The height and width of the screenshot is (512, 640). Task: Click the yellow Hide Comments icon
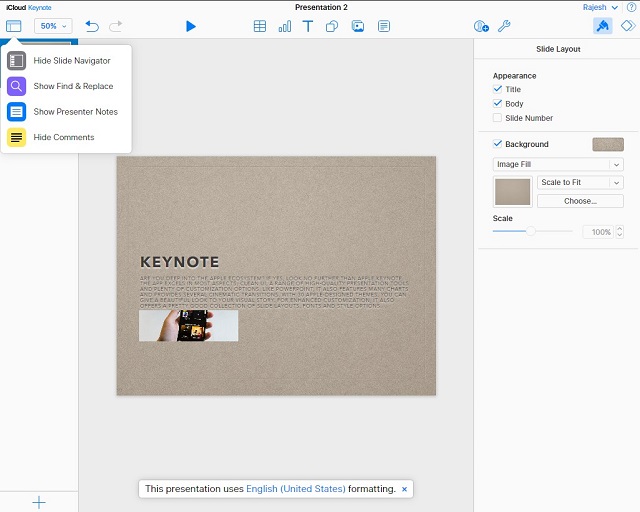tap(16, 137)
